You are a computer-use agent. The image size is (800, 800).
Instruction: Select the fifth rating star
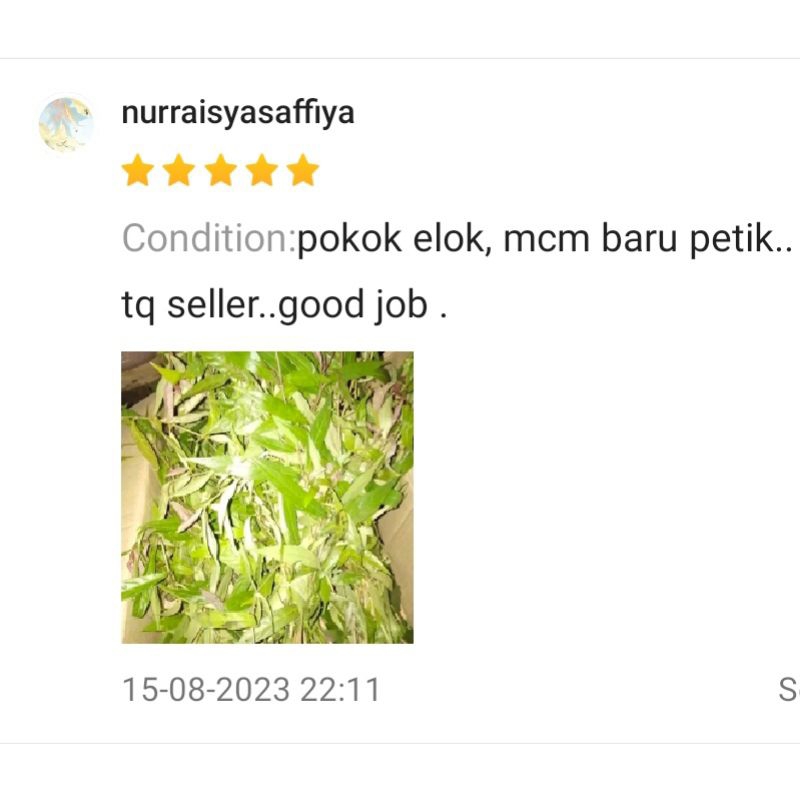tap(303, 170)
